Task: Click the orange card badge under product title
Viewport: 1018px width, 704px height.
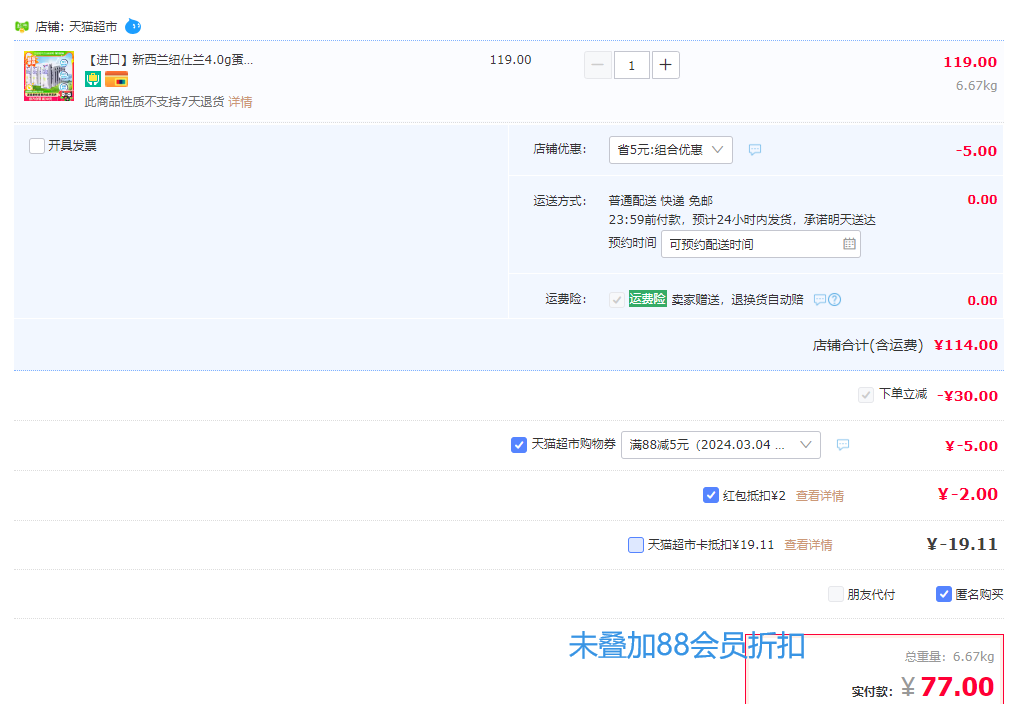Action: pos(116,80)
